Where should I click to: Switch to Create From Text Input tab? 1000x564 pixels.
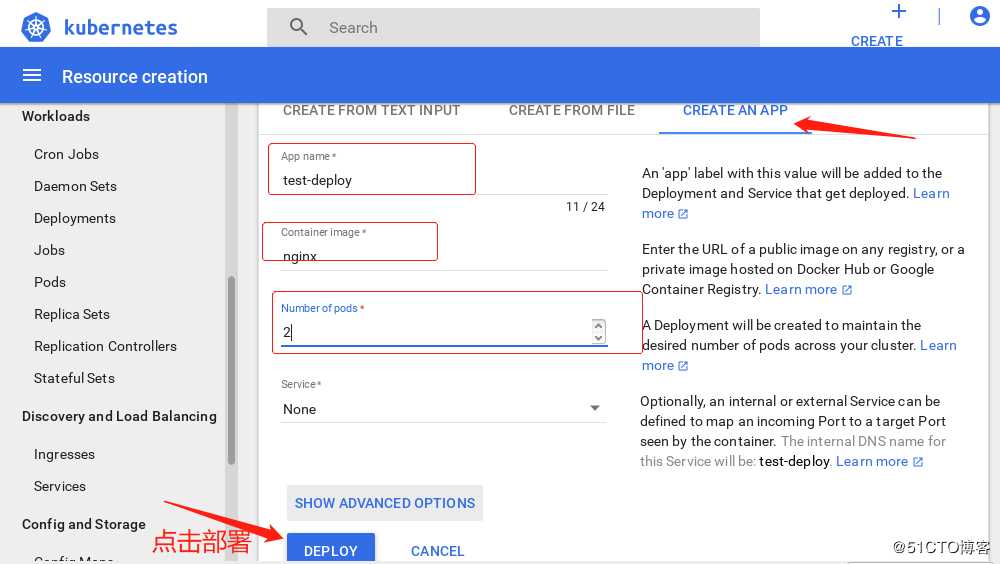click(371, 110)
